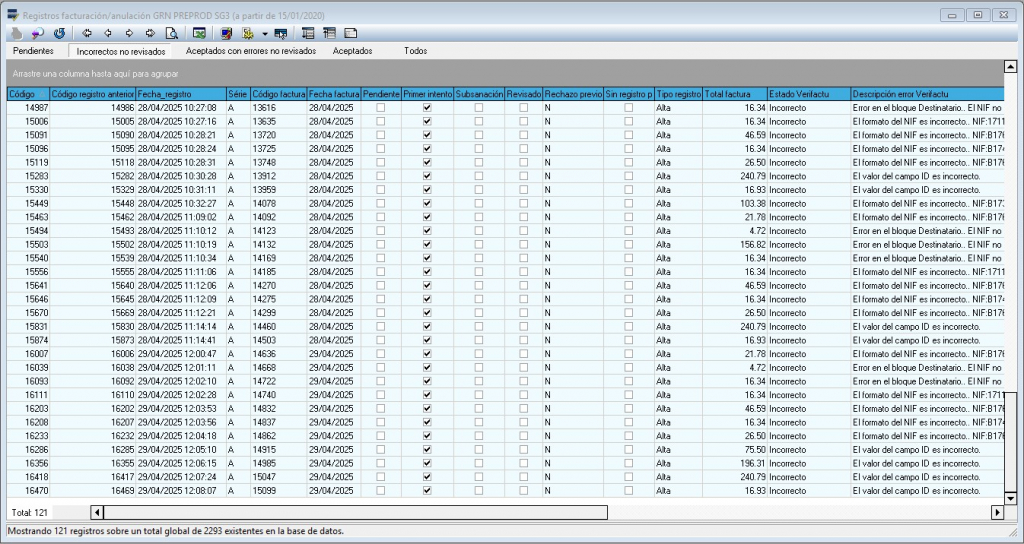The width and height of the screenshot is (1024, 544).
Task: Sort by the Código column header
Action: [28, 95]
